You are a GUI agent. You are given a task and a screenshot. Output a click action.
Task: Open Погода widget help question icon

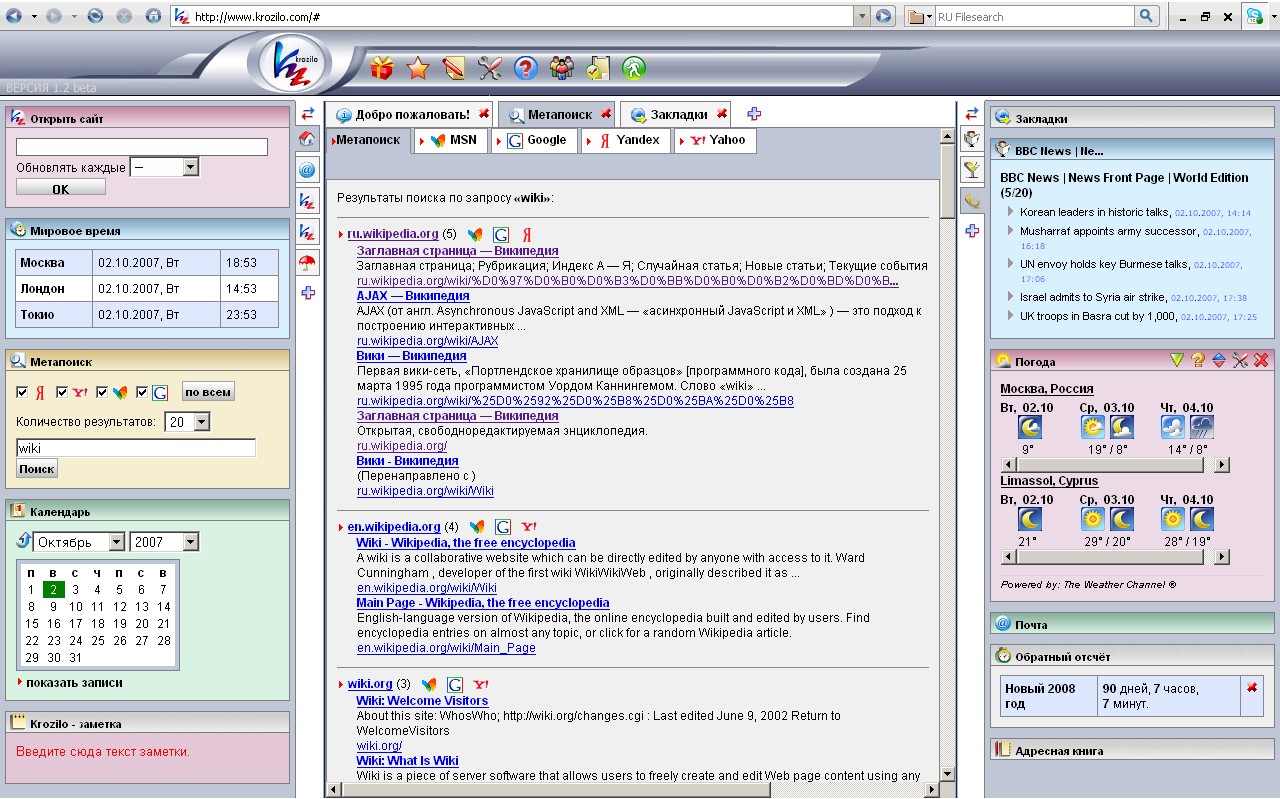pos(1198,360)
